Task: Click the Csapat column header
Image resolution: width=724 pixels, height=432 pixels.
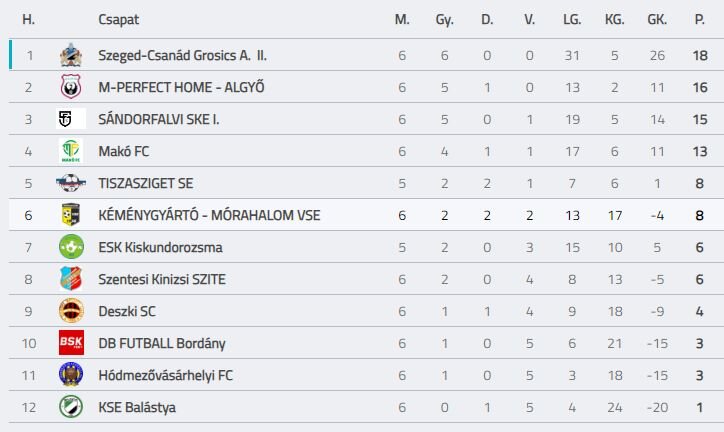Action: point(119,19)
